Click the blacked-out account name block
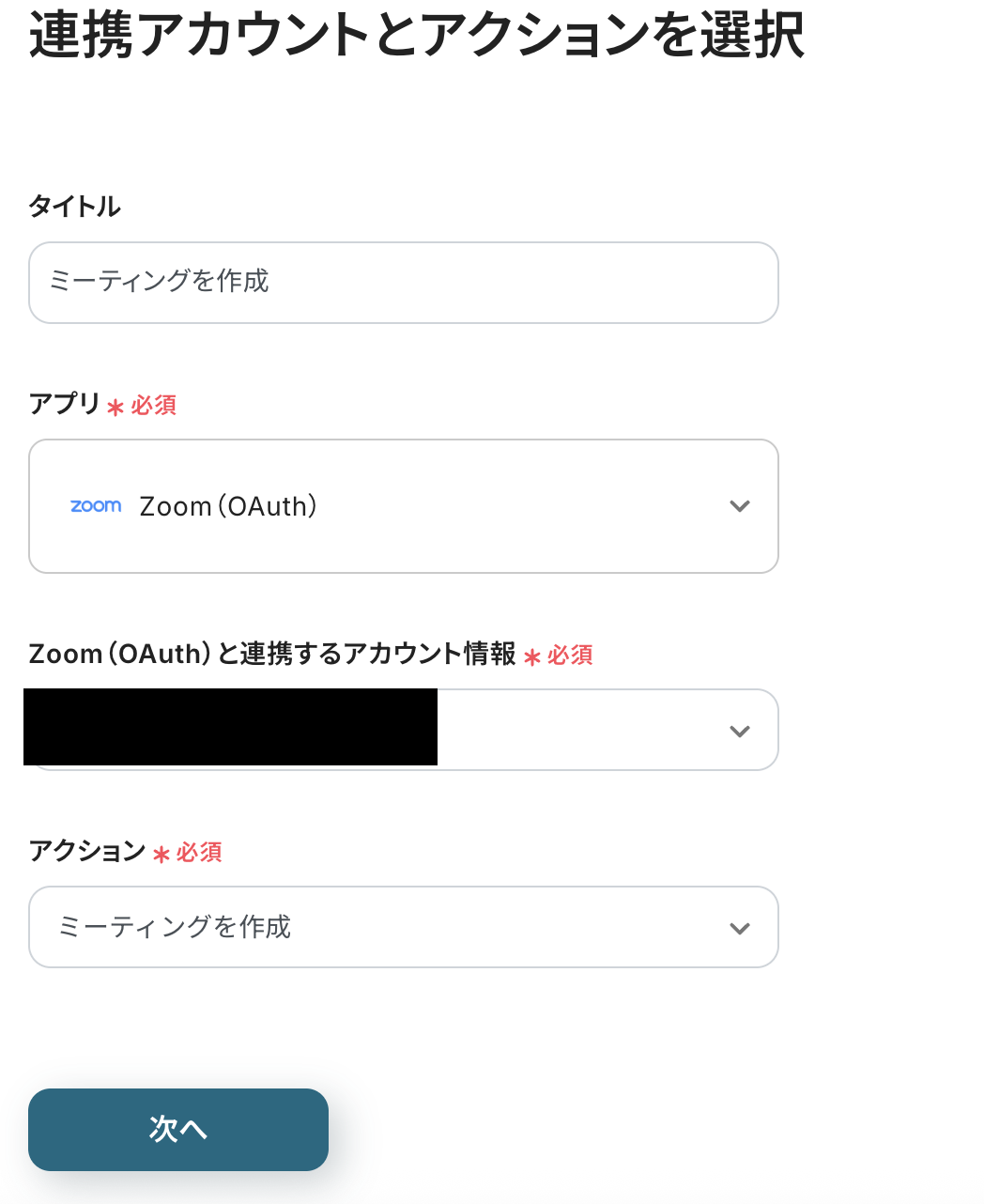984x1204 pixels. (230, 727)
